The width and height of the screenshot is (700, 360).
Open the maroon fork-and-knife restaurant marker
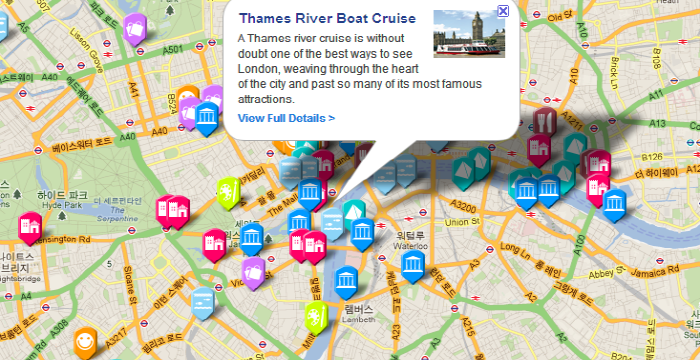click(545, 121)
